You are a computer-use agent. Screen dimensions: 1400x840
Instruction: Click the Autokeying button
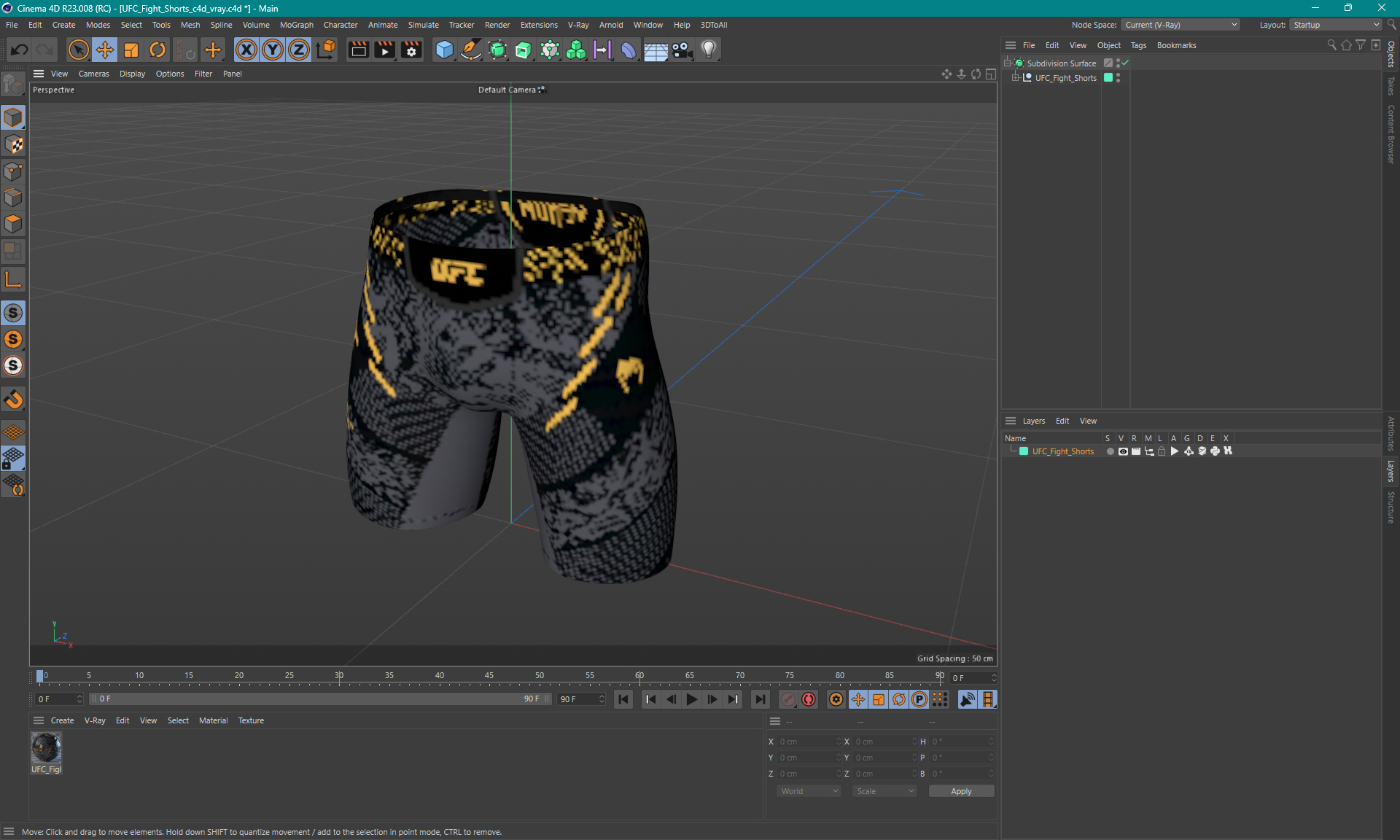(809, 699)
